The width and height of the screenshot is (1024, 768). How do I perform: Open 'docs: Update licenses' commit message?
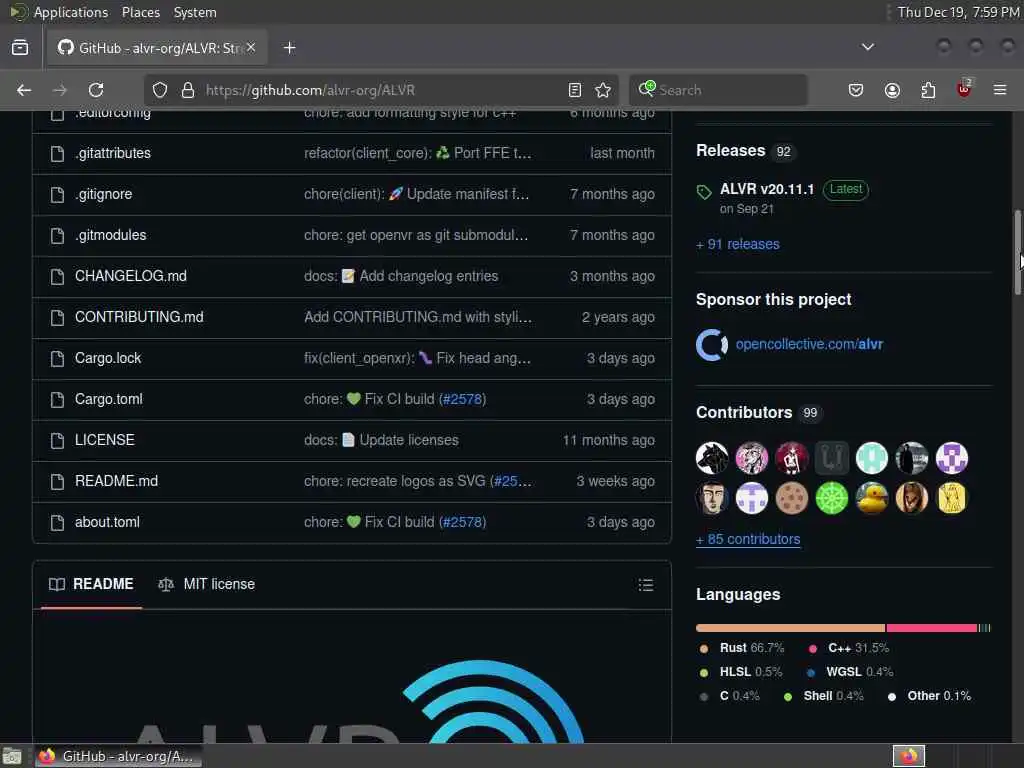click(x=381, y=441)
